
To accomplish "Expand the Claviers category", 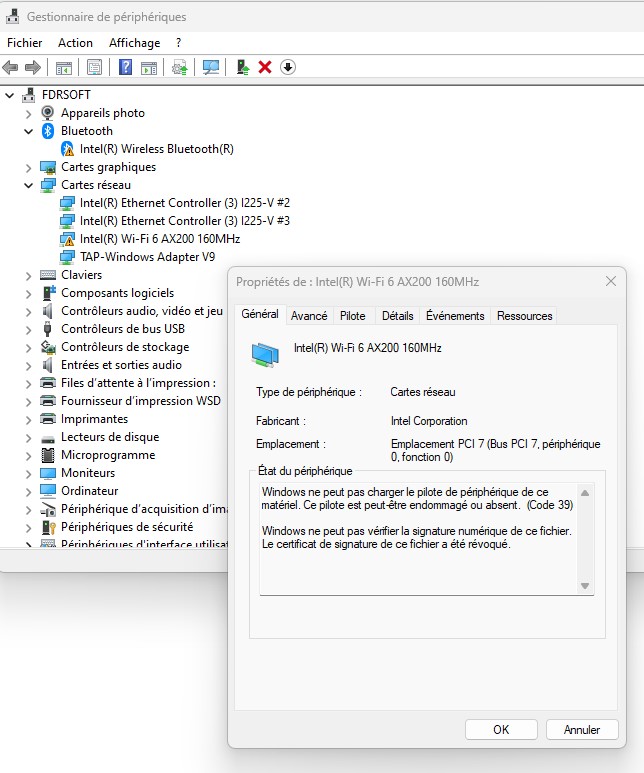I will pyautogui.click(x=29, y=275).
